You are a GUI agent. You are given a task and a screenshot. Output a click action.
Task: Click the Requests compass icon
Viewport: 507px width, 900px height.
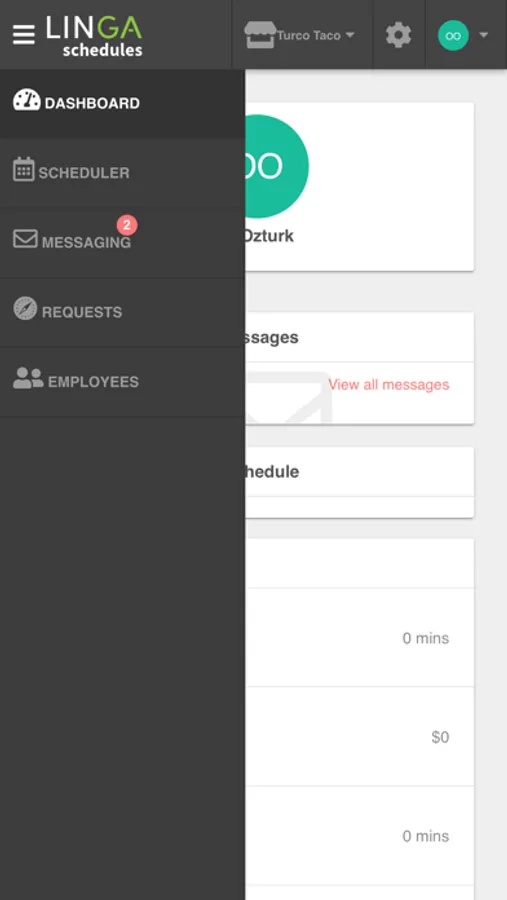pos(25,309)
